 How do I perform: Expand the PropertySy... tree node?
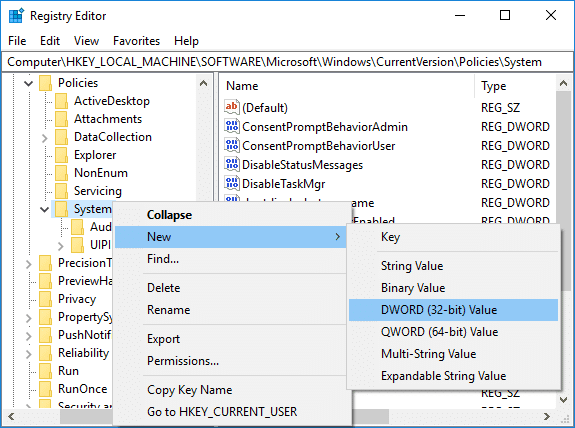coord(29,318)
